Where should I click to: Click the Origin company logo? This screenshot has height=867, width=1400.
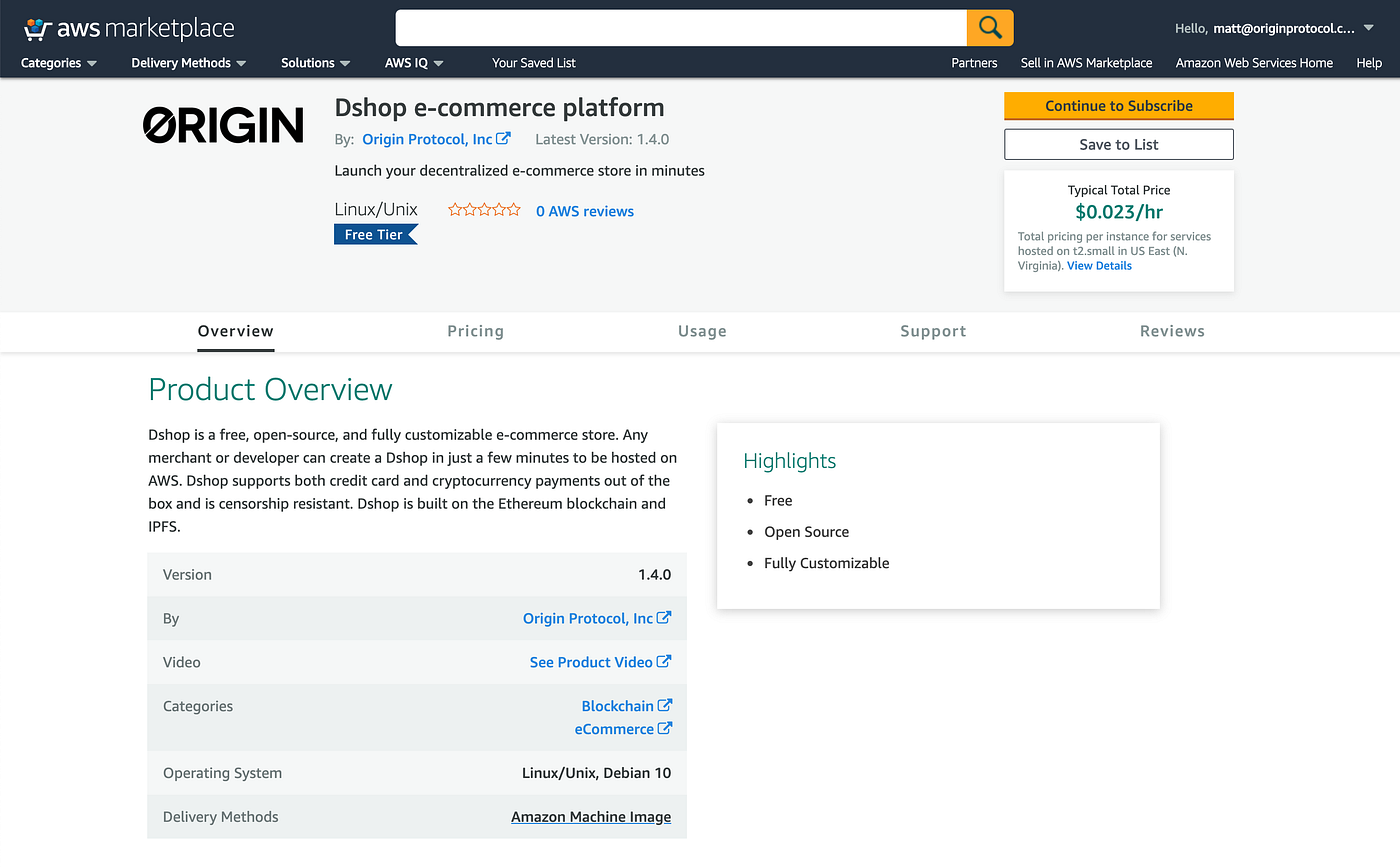pos(223,125)
